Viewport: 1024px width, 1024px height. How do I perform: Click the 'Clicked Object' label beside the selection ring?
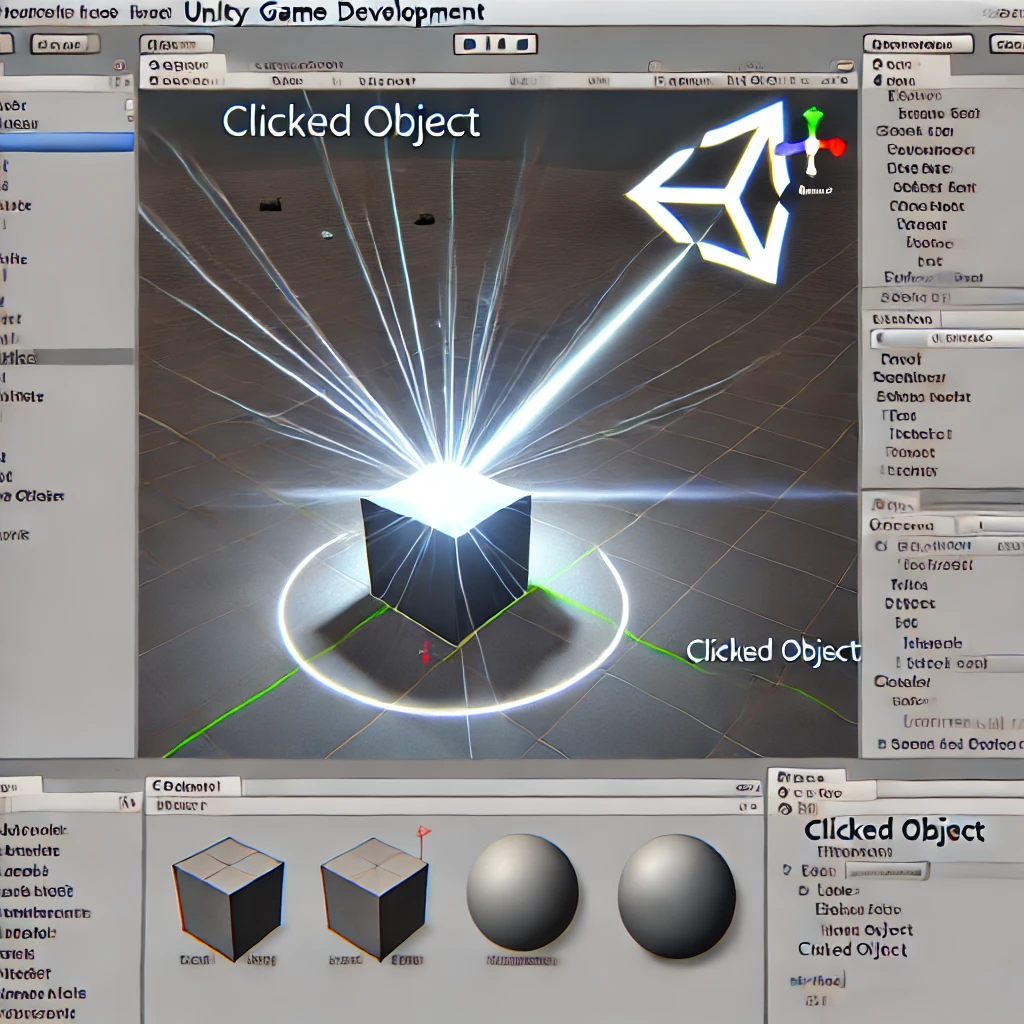coord(773,651)
